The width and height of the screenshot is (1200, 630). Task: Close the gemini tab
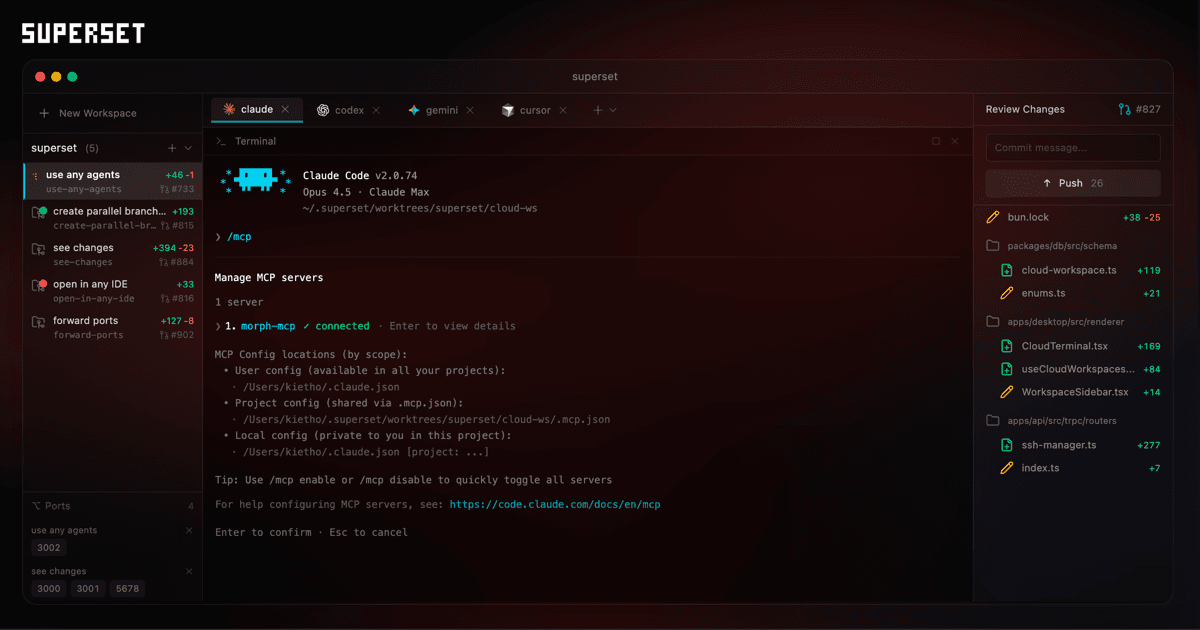click(x=470, y=110)
